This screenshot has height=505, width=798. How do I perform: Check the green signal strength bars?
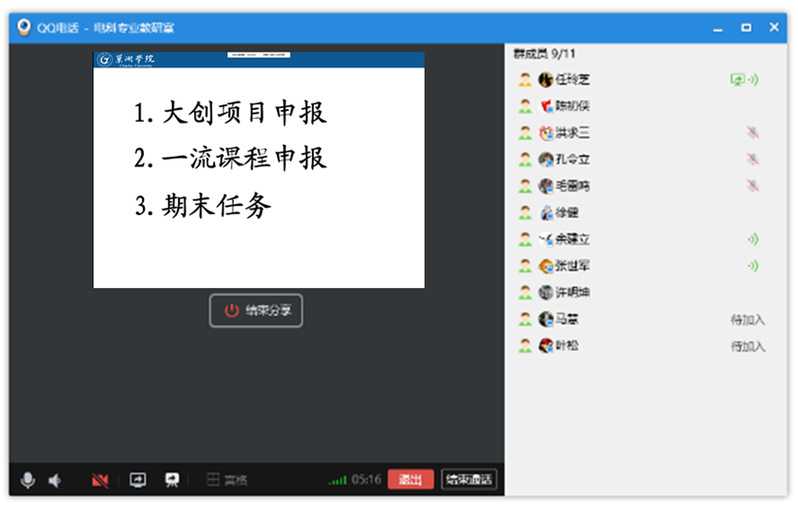337,481
